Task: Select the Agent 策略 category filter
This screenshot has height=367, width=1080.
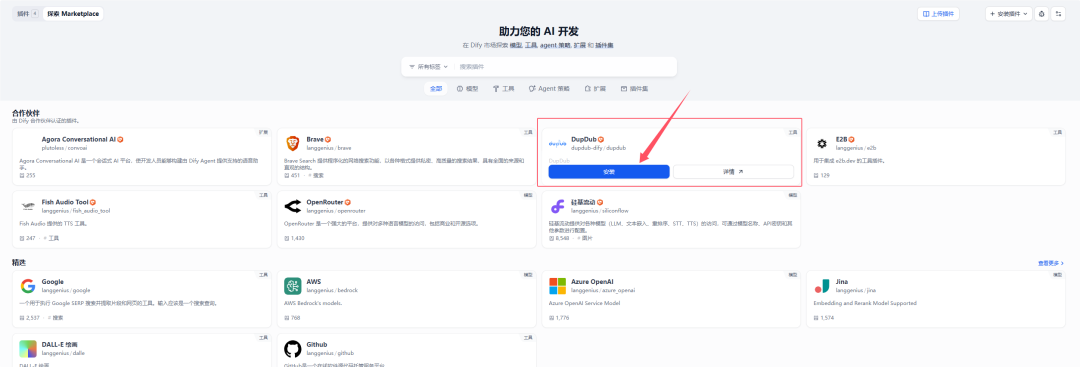Action: (x=550, y=89)
